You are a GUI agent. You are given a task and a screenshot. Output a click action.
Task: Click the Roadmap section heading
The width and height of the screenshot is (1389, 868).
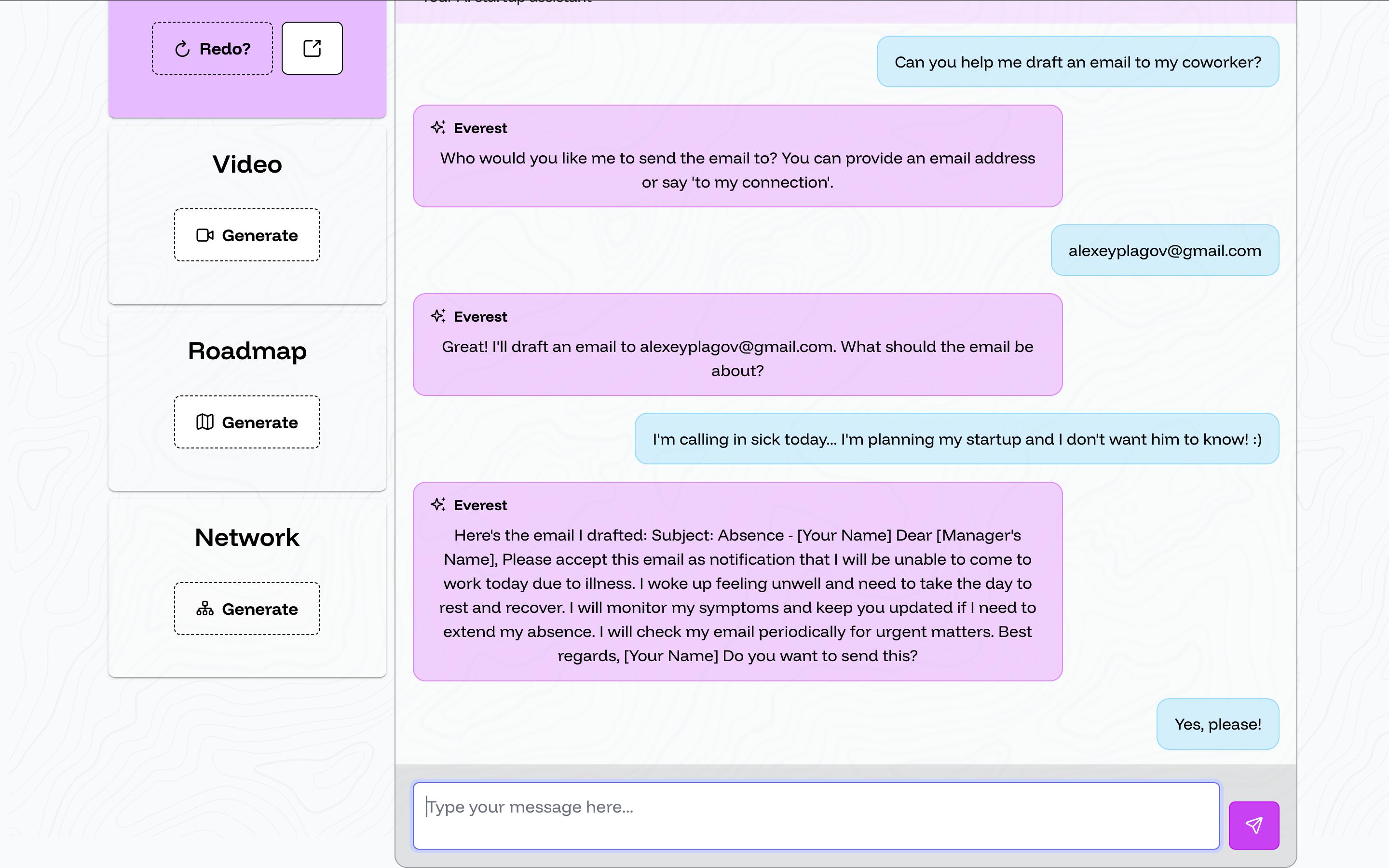click(x=247, y=351)
